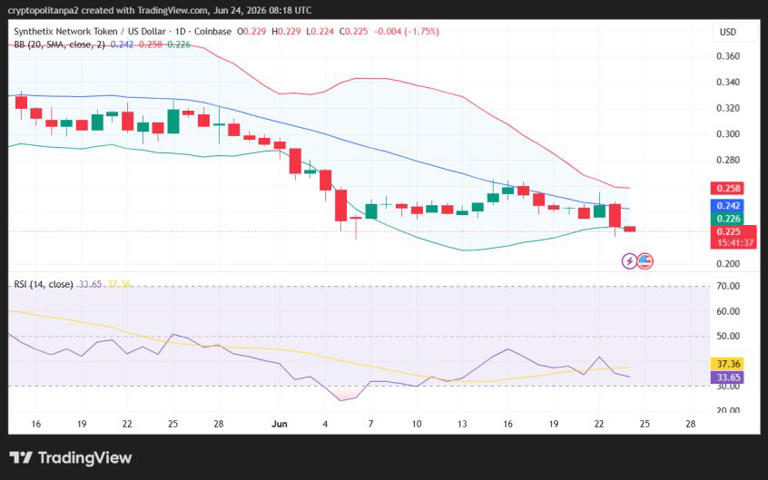Click the C0.225 close value in header
Screen dimensions: 768x480
353,31
